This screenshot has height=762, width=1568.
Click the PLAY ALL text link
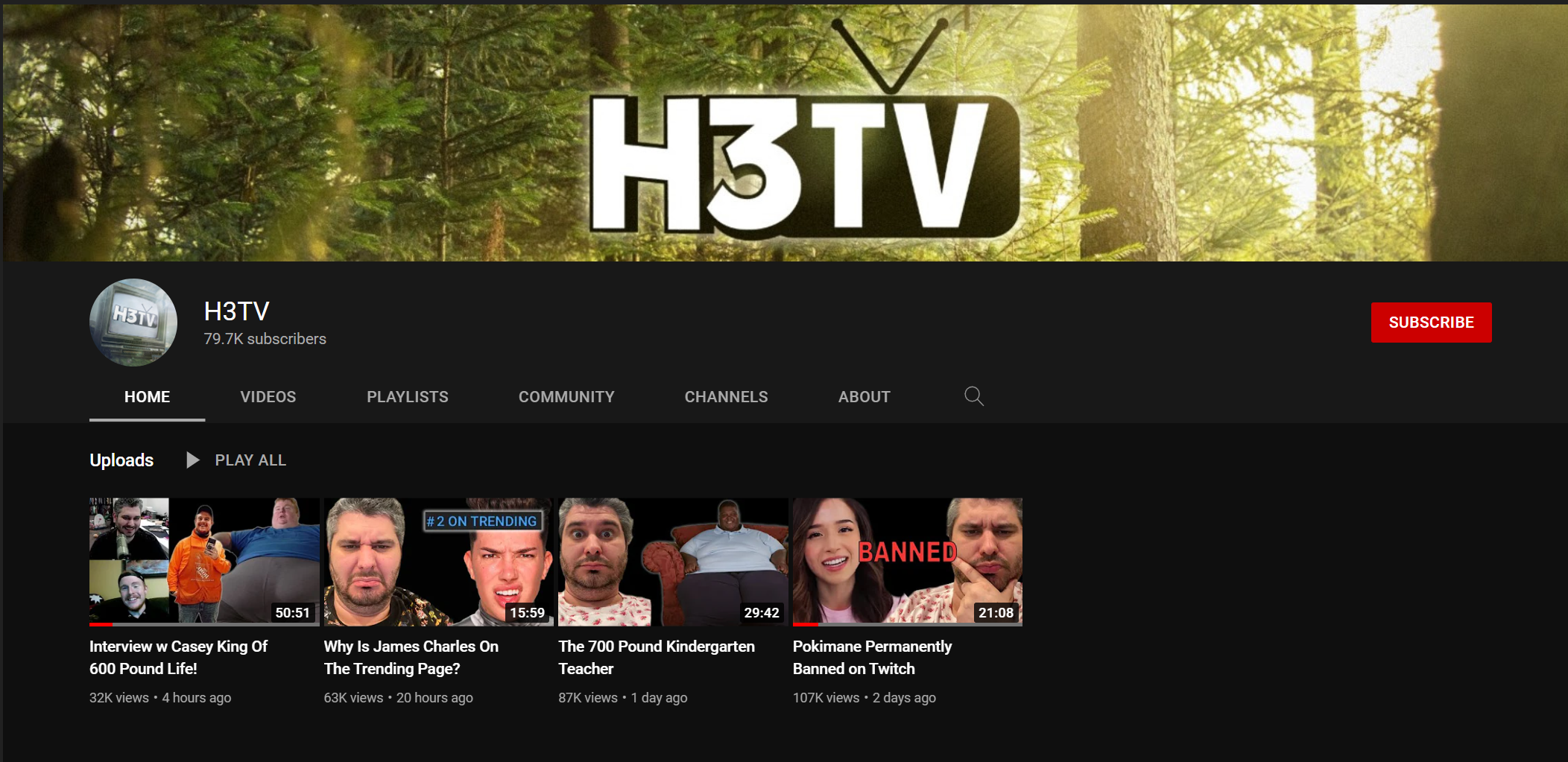tap(250, 460)
